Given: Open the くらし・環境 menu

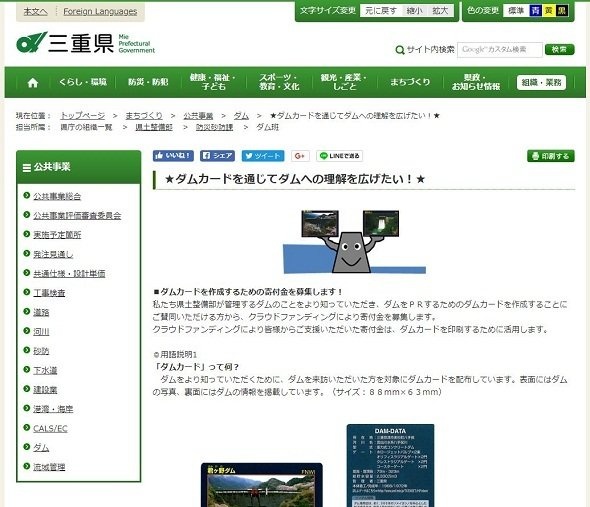Looking at the screenshot, I should [x=83, y=82].
